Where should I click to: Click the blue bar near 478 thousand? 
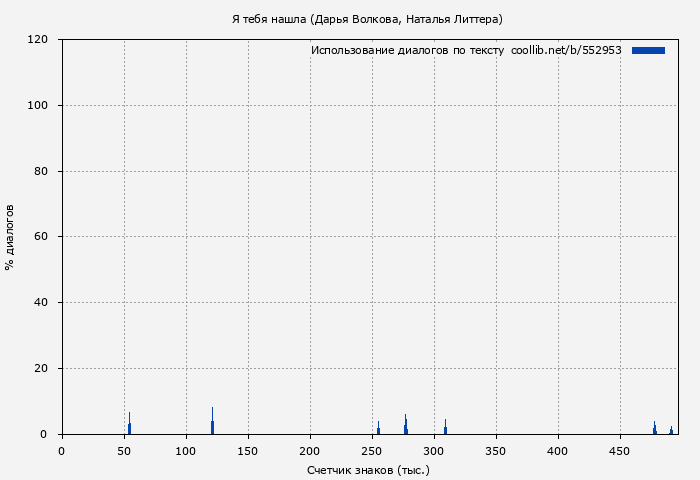[654, 429]
